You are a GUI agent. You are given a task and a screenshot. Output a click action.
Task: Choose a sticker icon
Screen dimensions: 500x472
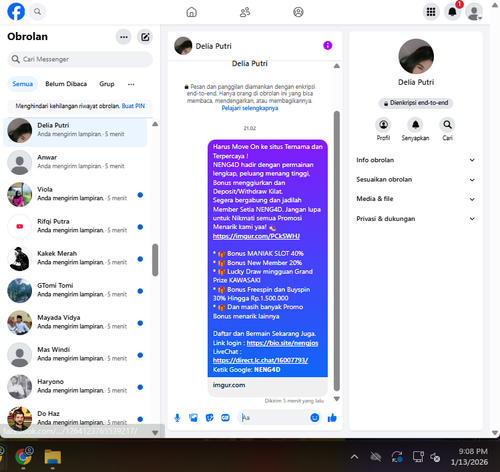(x=209, y=418)
